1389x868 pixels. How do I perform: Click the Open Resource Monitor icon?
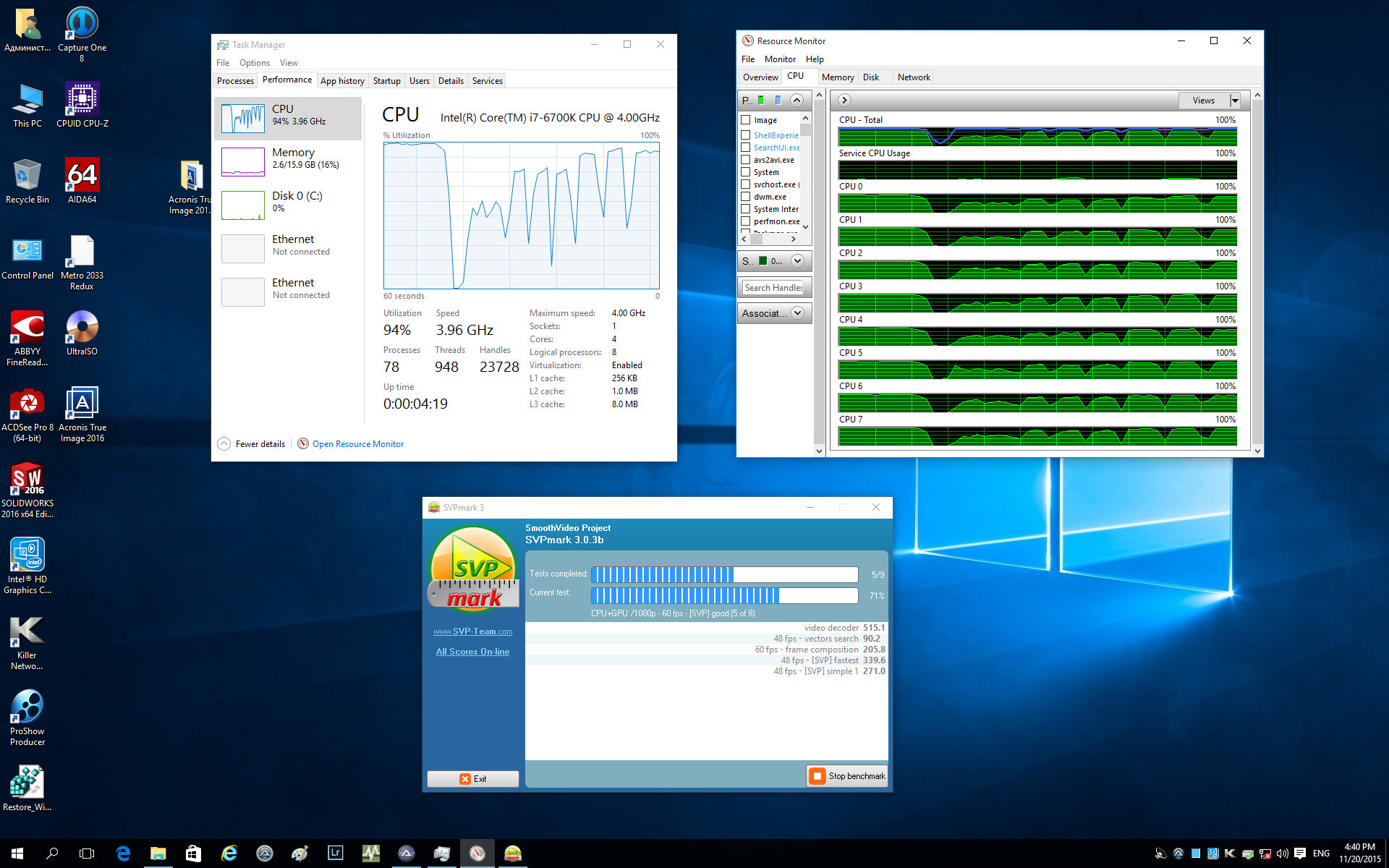click(303, 443)
